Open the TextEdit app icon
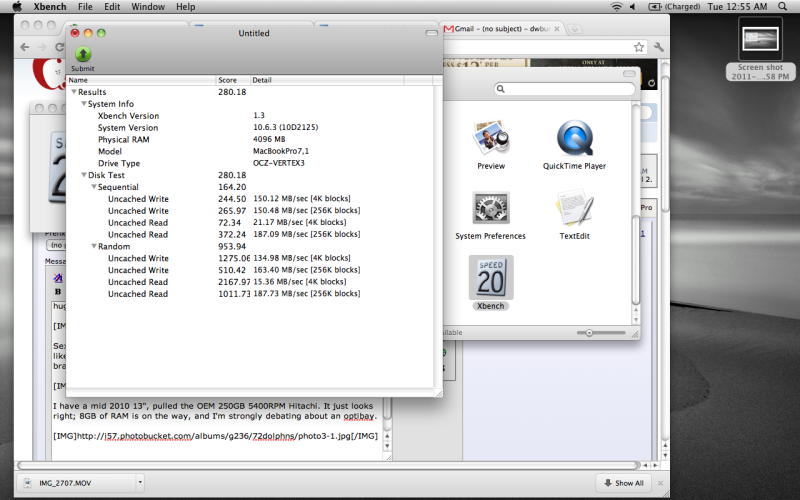Viewport: 800px width, 500px height. [574, 208]
